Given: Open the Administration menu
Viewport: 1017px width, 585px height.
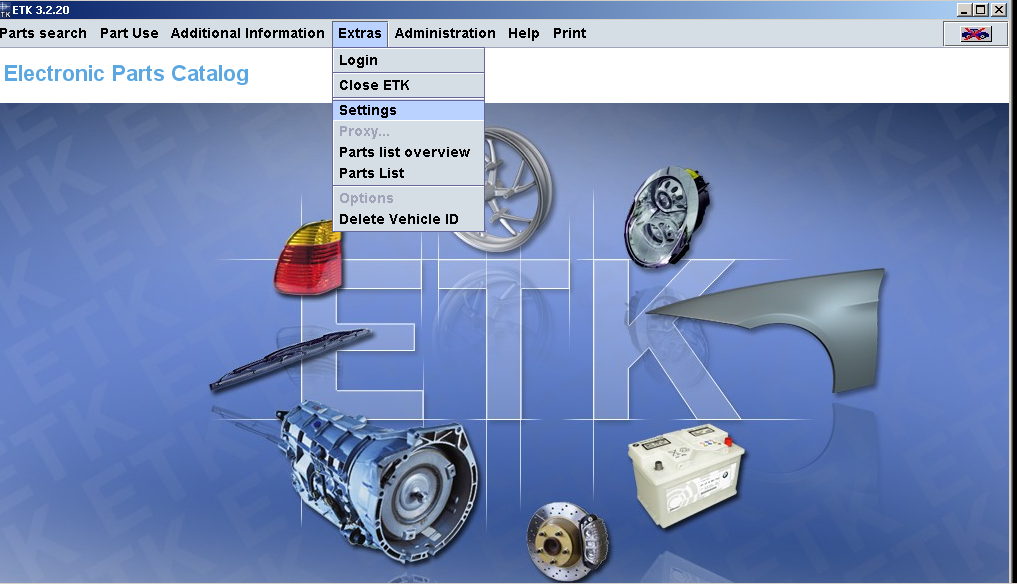Looking at the screenshot, I should [445, 33].
